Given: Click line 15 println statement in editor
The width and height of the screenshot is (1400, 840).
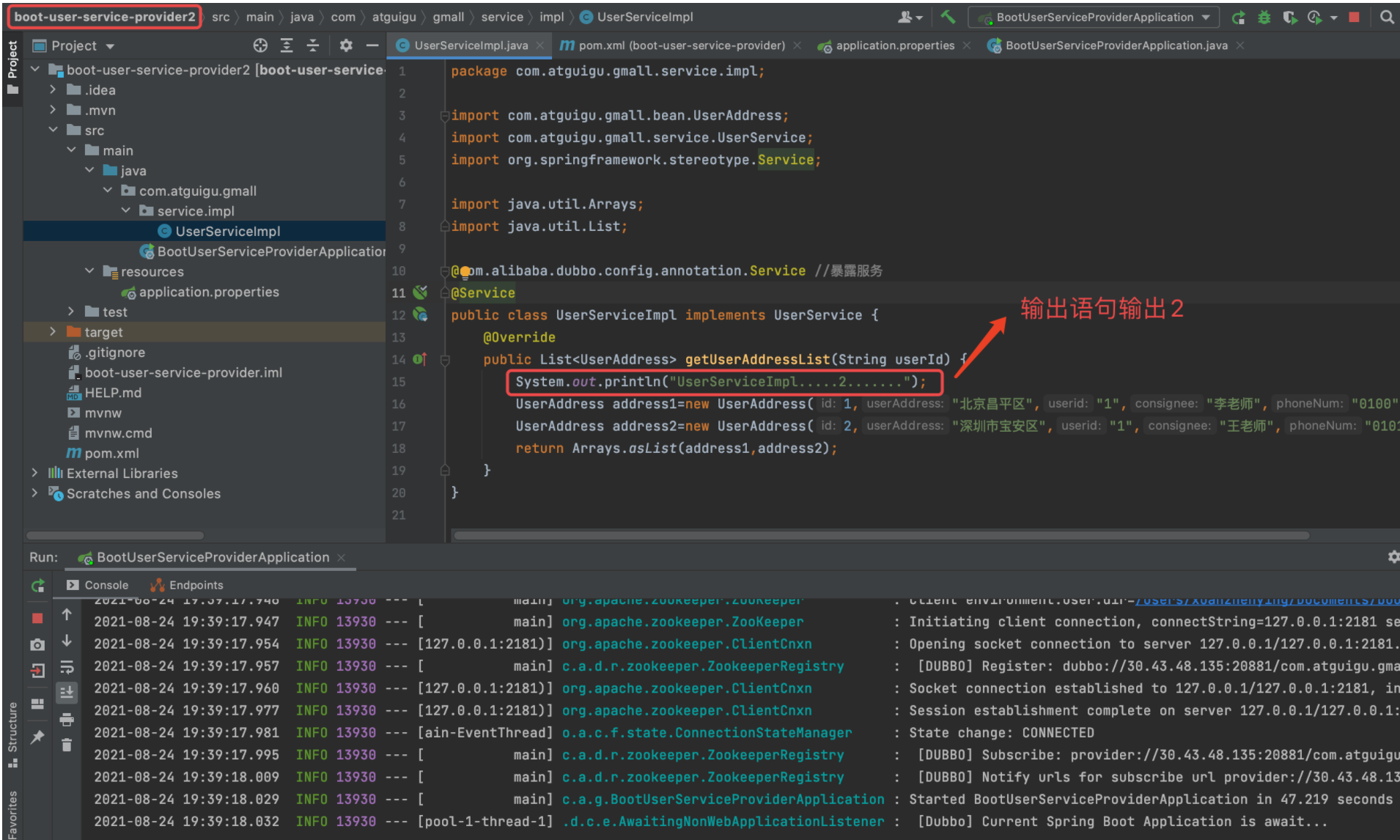Looking at the screenshot, I should pos(721,381).
